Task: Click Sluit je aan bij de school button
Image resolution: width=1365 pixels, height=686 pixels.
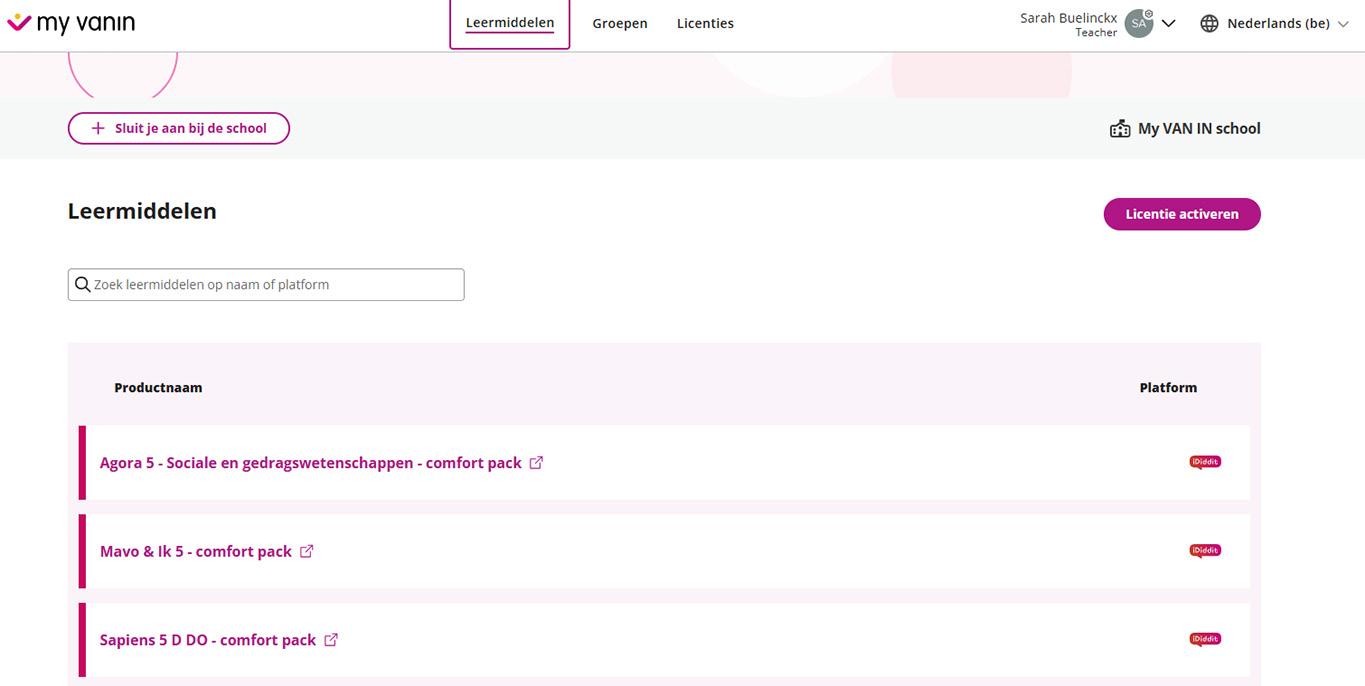Action: point(179,128)
